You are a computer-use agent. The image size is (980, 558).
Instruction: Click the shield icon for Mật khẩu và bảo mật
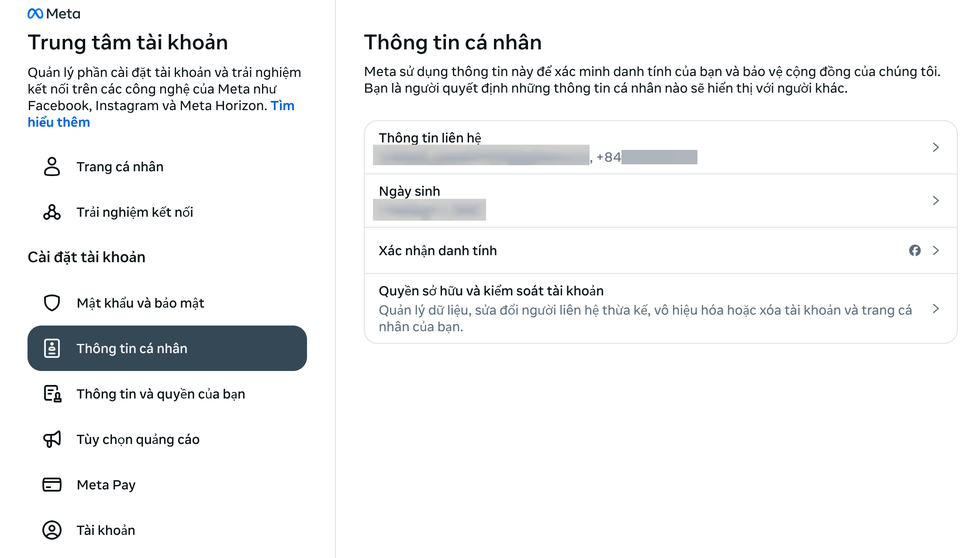coord(52,303)
